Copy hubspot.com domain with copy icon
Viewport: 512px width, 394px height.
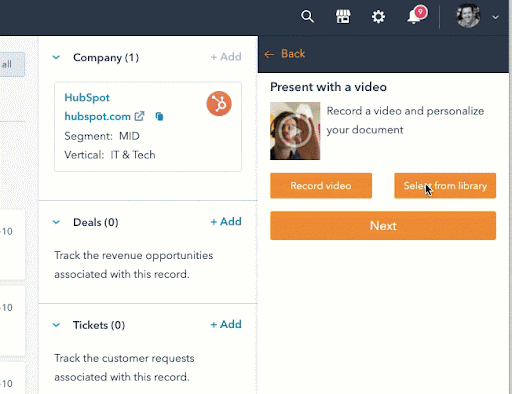(159, 116)
